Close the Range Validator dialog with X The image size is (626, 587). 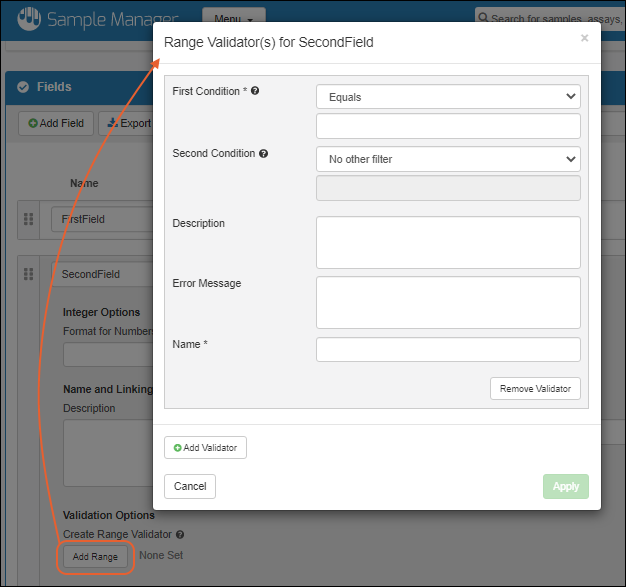[584, 38]
